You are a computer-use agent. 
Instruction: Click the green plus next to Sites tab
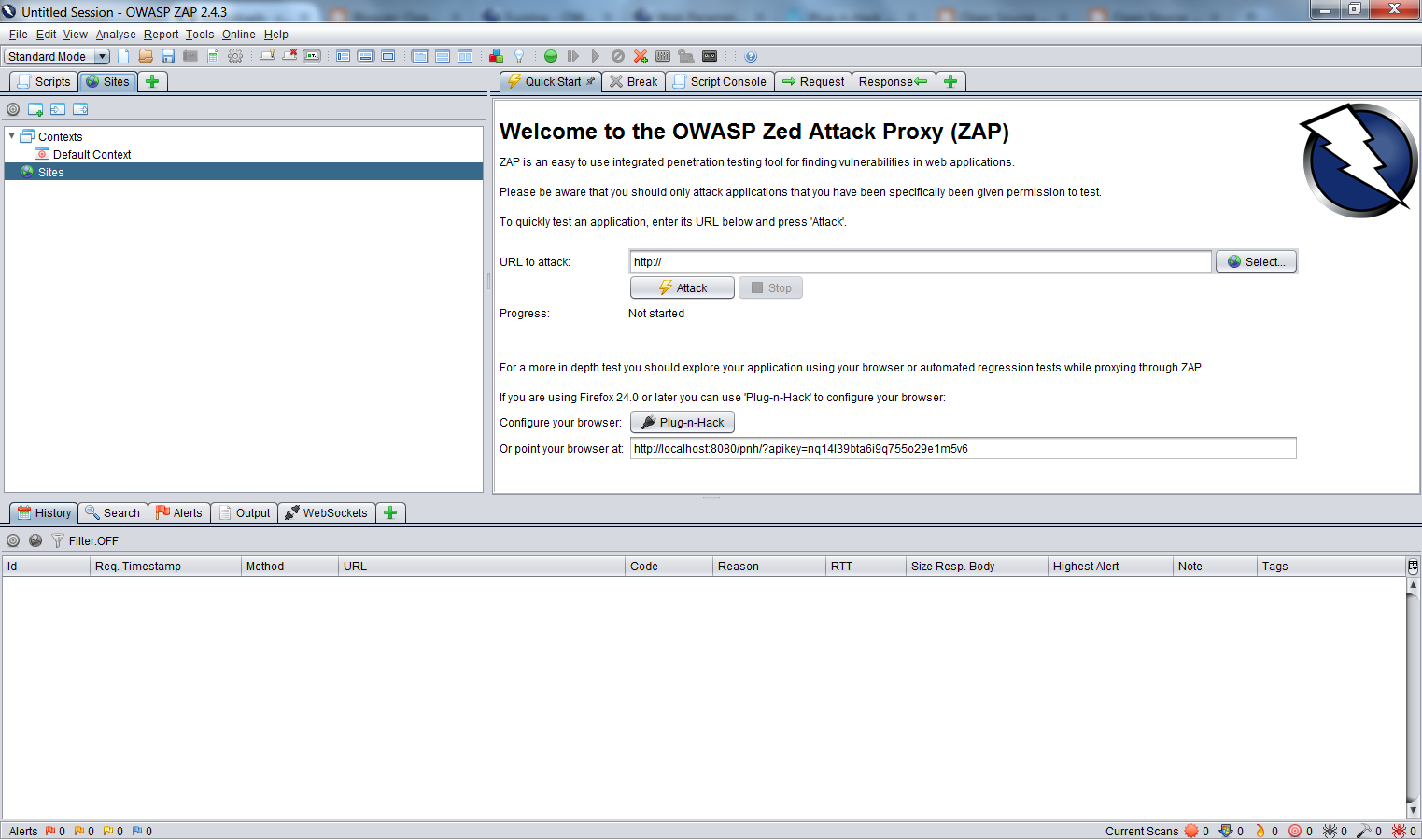coord(152,82)
